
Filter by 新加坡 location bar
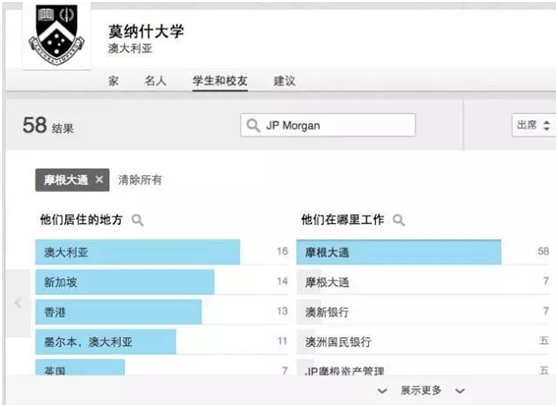coord(125,282)
